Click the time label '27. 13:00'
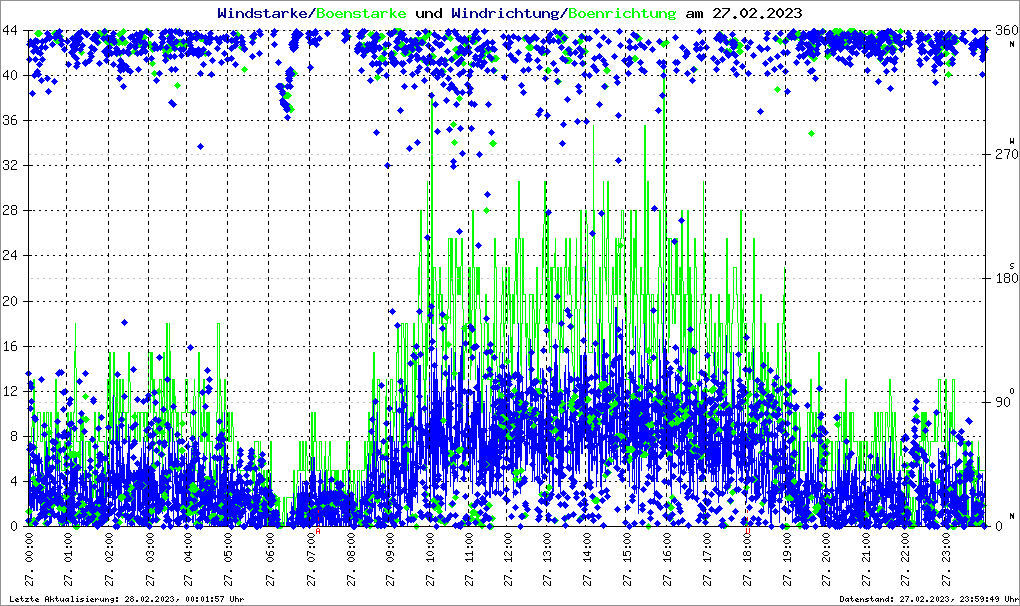1020x606 pixels. point(547,560)
